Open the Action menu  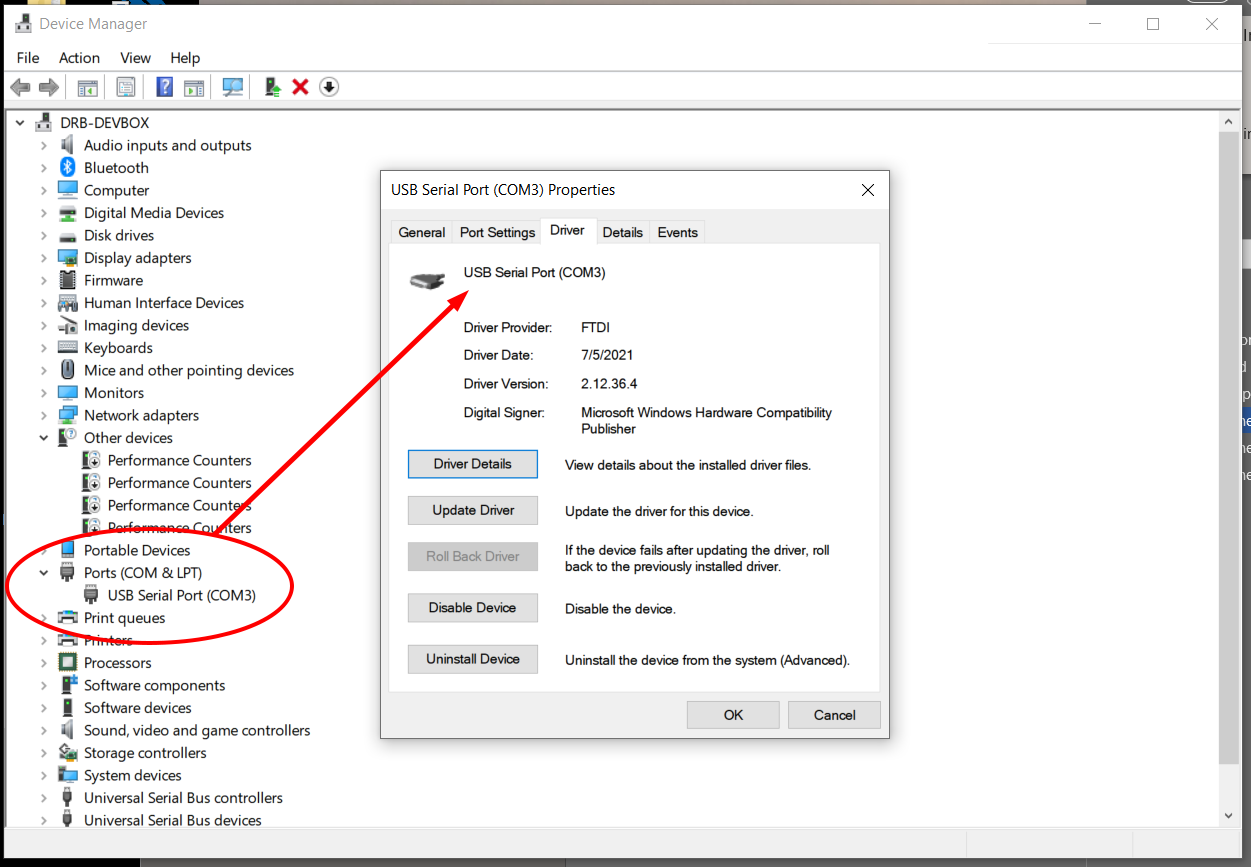[79, 58]
